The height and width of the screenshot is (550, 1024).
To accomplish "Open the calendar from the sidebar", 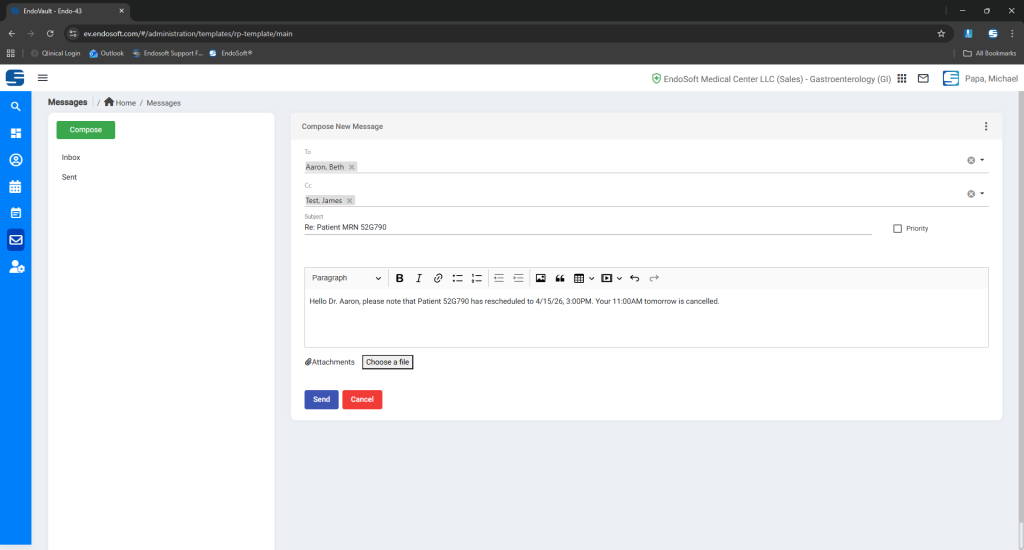I will (x=15, y=186).
